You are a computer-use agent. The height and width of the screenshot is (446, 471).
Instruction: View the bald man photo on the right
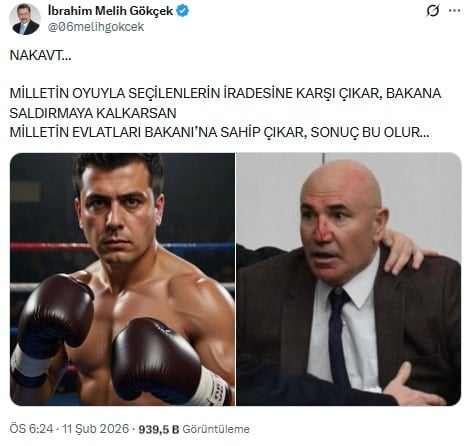coord(349,279)
